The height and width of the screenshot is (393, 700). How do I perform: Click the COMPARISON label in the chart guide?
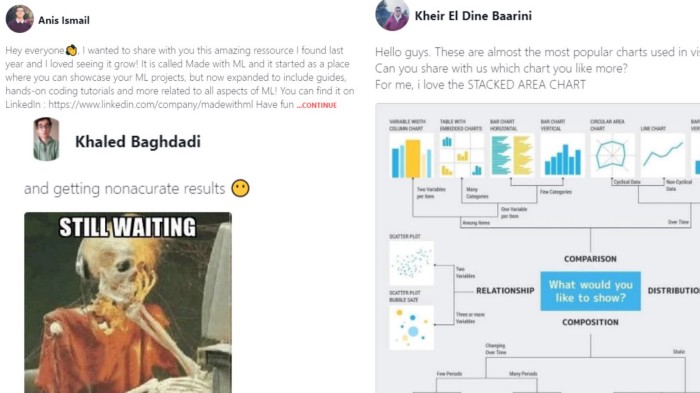click(590, 259)
